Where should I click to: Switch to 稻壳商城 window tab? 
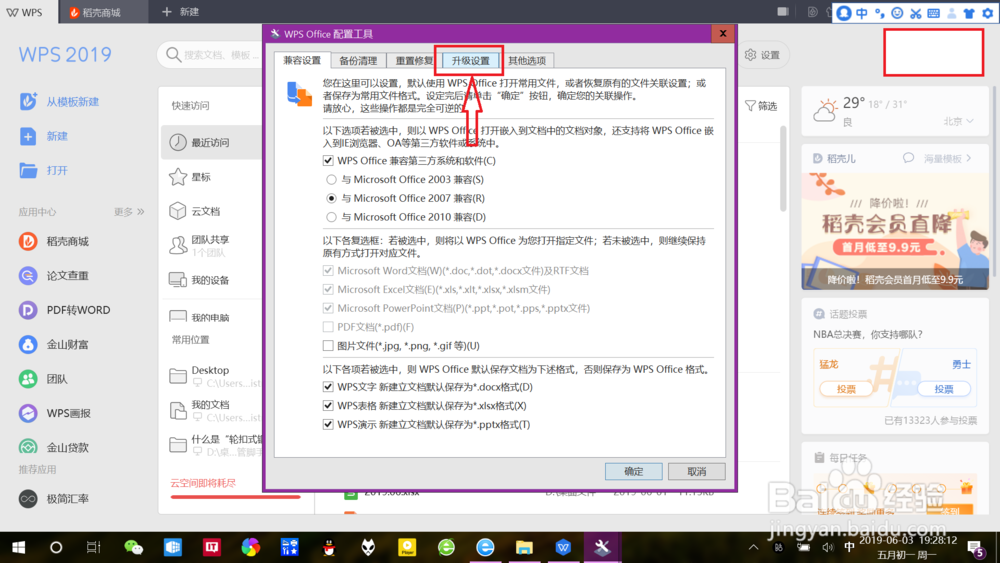pos(102,12)
